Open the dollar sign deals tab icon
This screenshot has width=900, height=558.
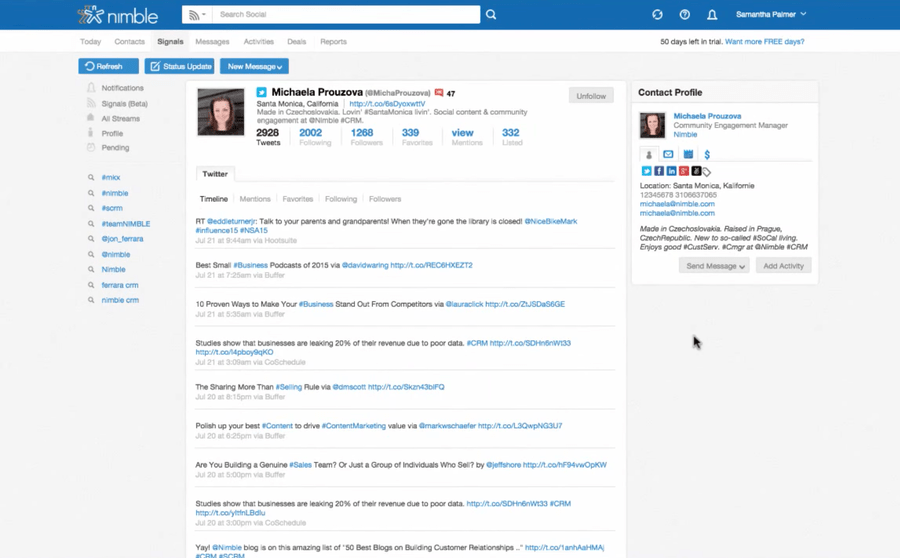pos(707,155)
